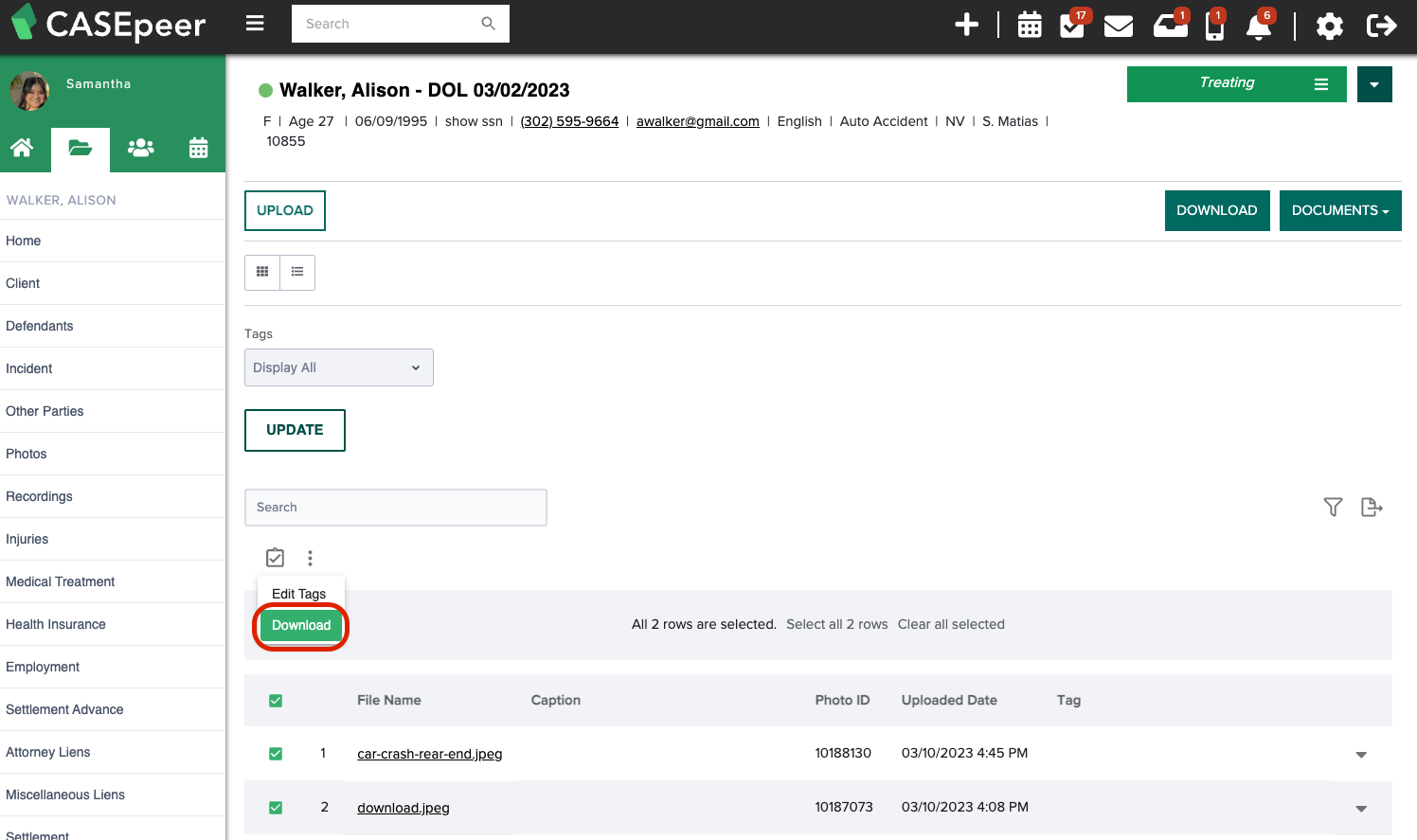Open the Tags Display All dropdown
Viewport: 1417px width, 840px height.
(339, 367)
